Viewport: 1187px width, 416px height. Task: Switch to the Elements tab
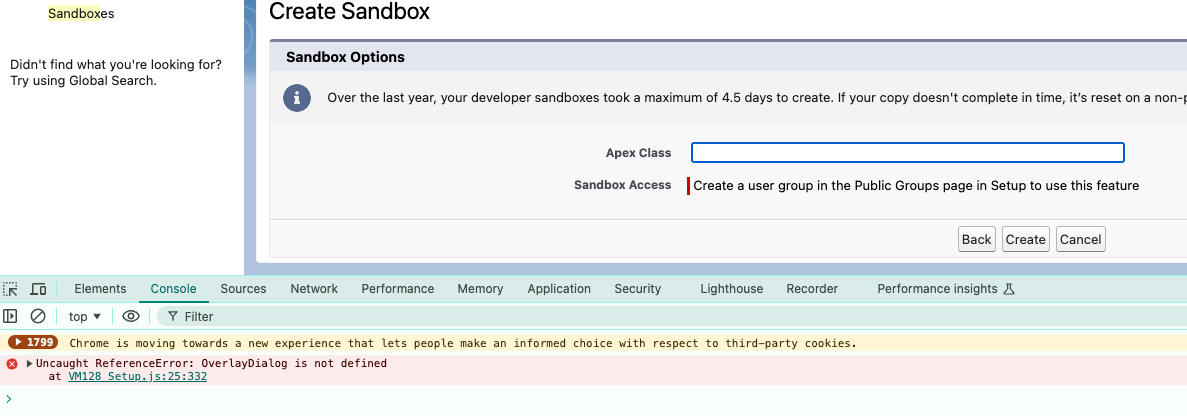[100, 289]
